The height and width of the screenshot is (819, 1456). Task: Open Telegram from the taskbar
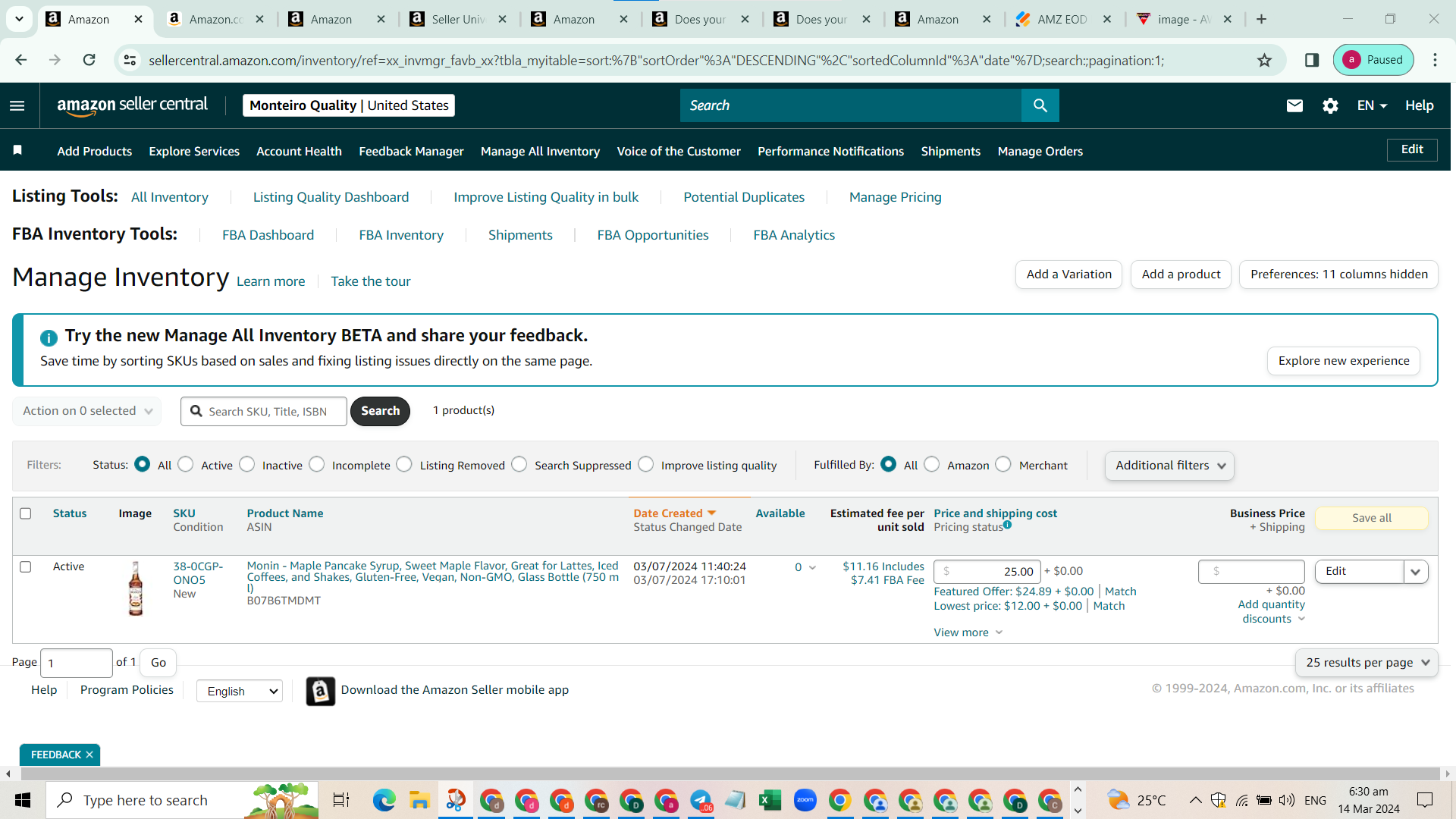pos(701,800)
